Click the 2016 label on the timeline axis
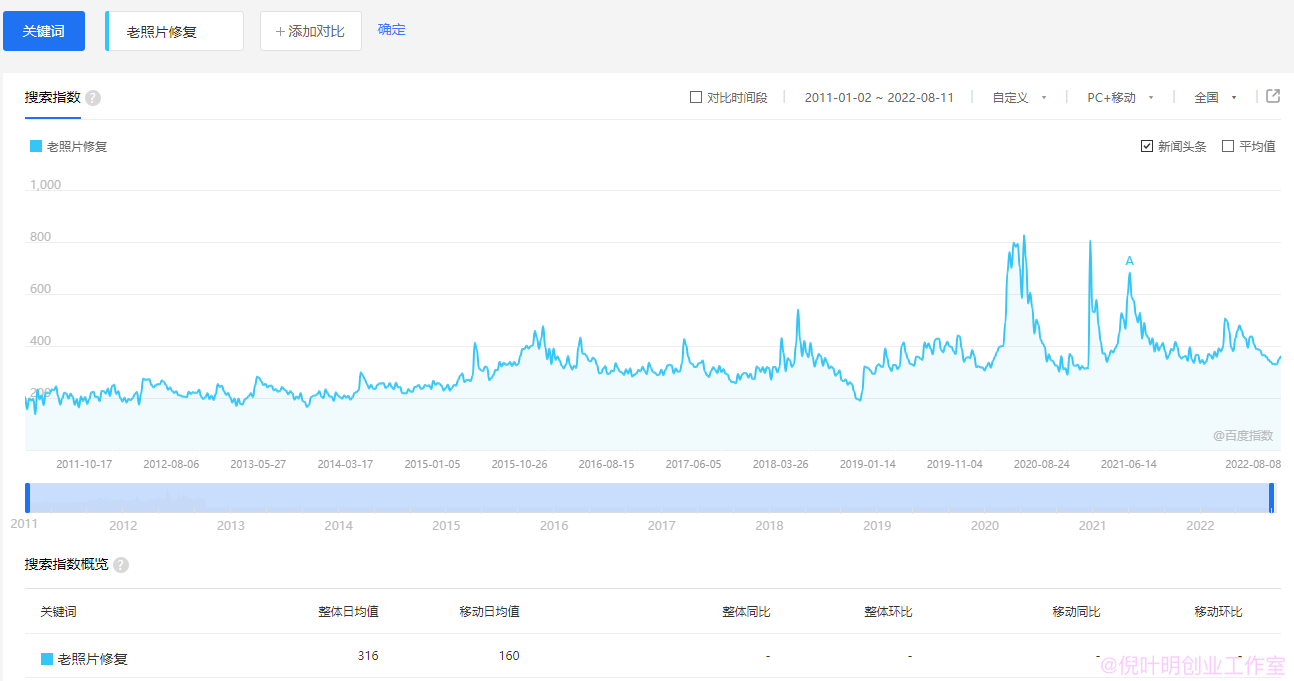The image size is (1294, 681). coord(553,525)
